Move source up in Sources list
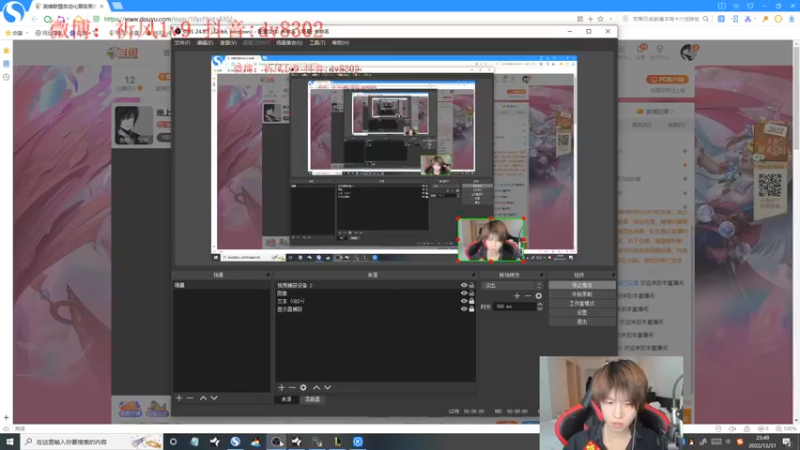This screenshot has height=450, width=800. (x=316, y=388)
